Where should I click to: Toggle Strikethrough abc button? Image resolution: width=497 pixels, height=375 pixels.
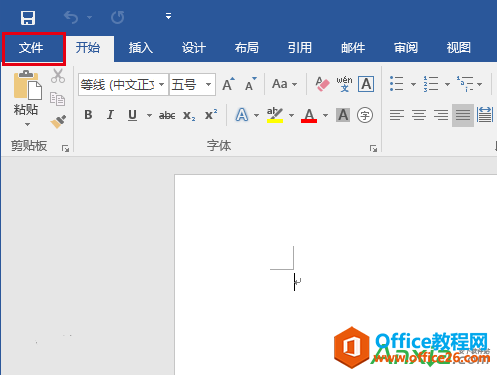click(167, 115)
